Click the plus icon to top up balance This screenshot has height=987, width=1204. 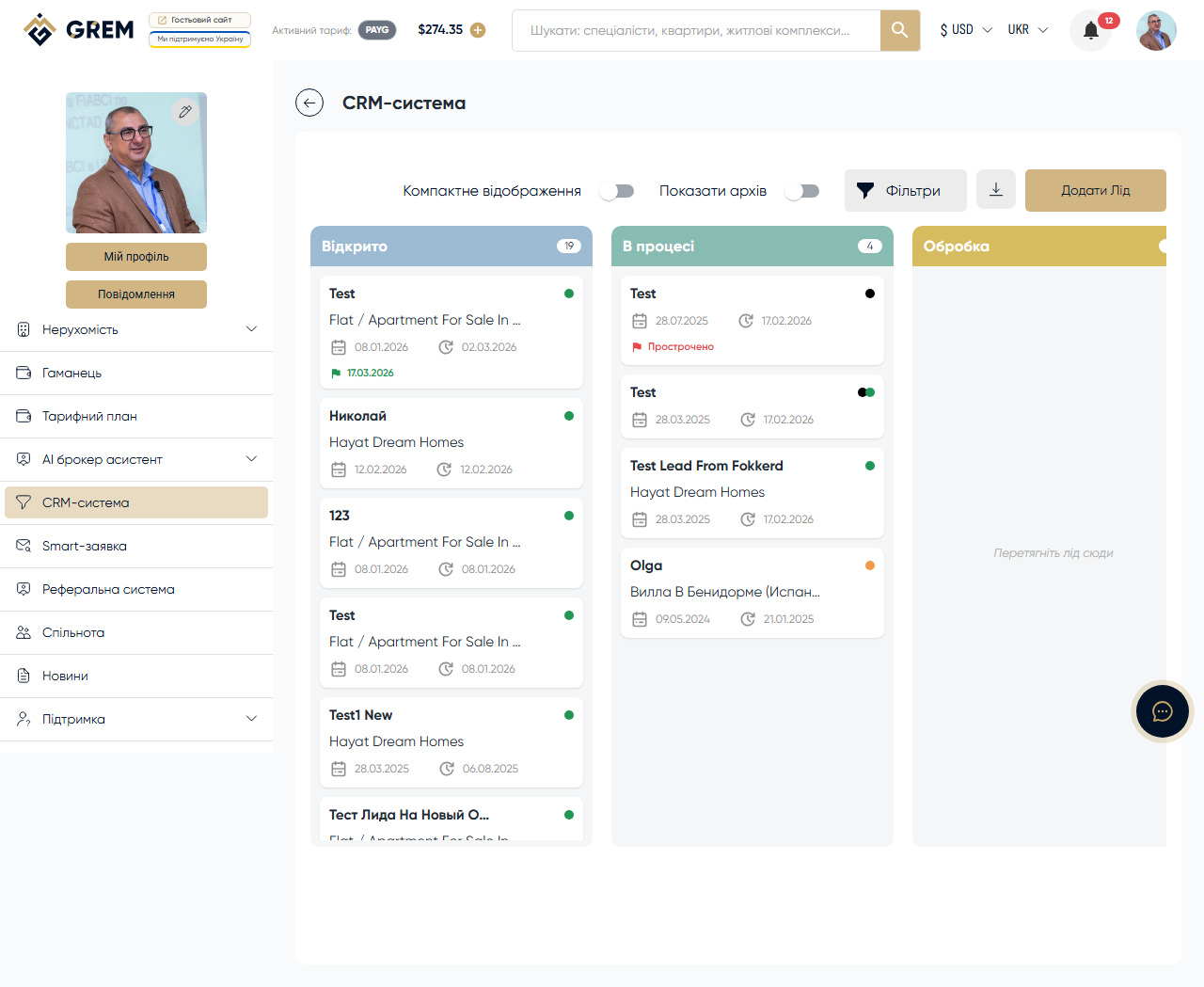478,30
